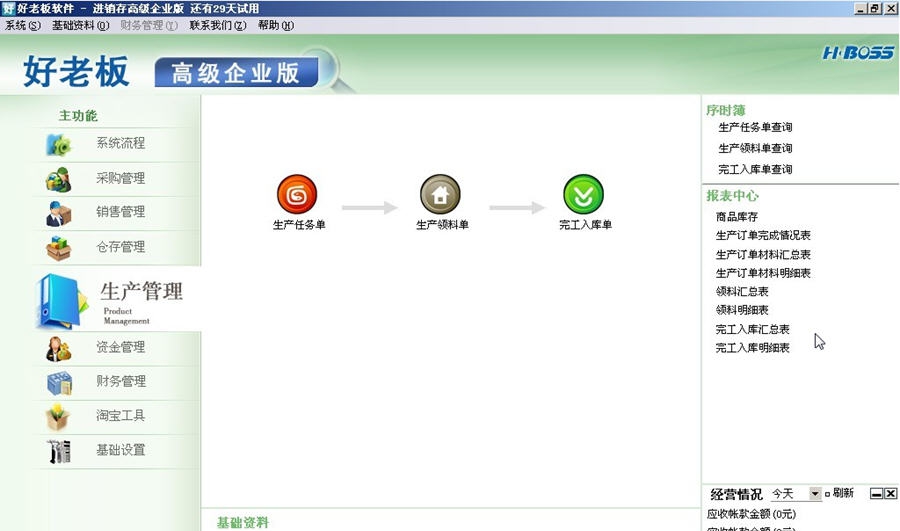
Task: Open the 完工入库单 green arrow icon
Action: (583, 195)
